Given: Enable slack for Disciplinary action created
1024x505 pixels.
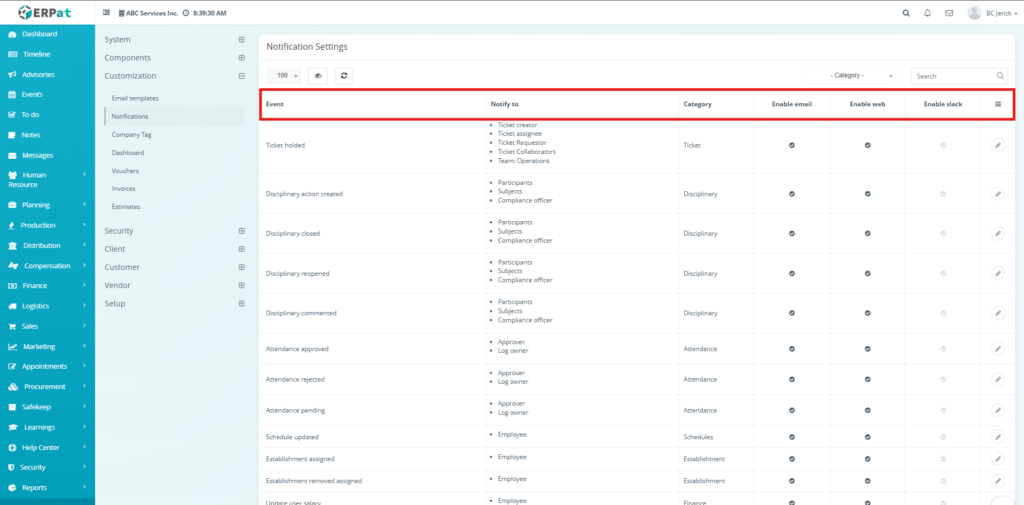Looking at the screenshot, I should 942,193.
